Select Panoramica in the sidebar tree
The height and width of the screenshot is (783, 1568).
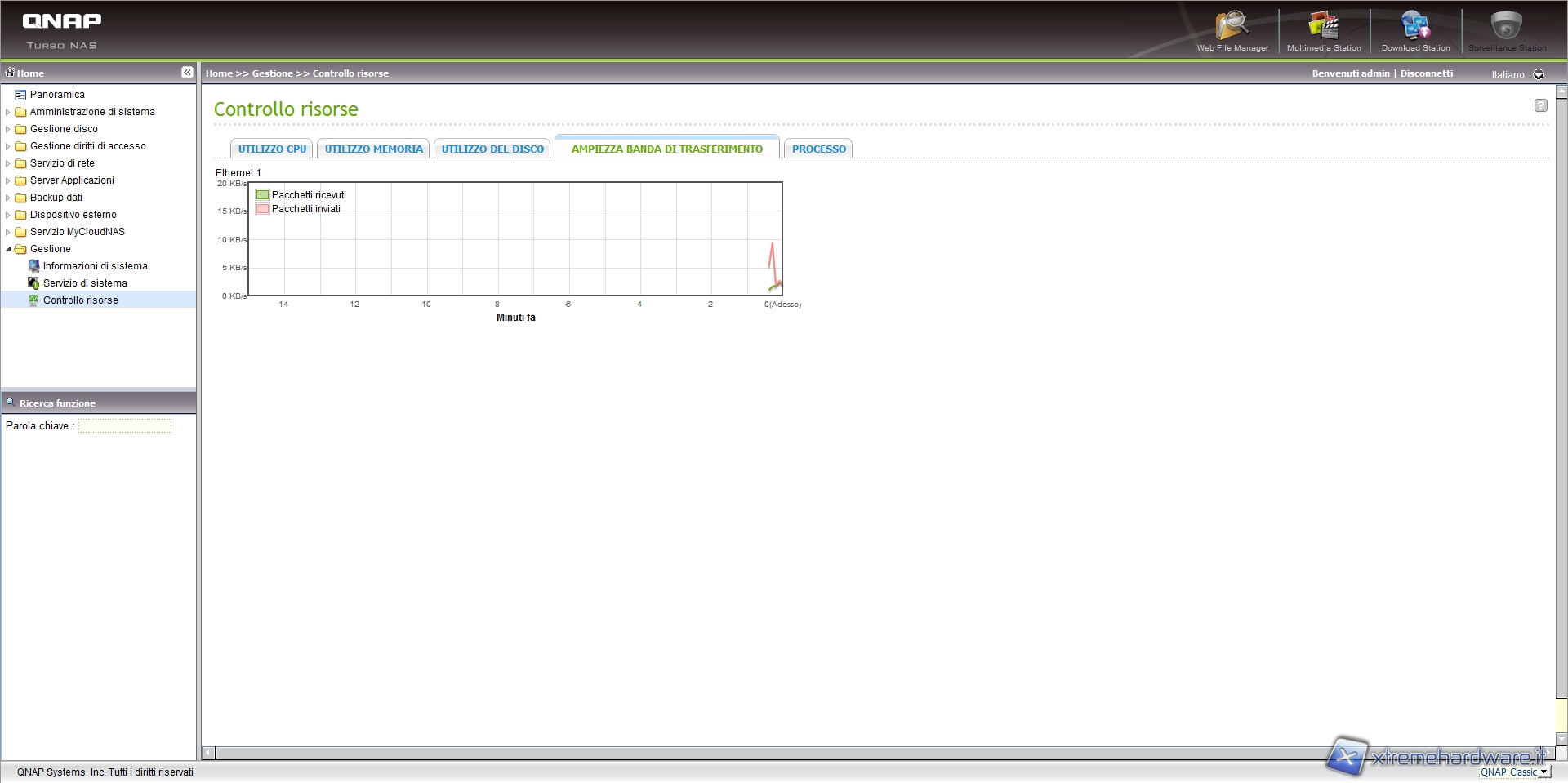pyautogui.click(x=57, y=95)
